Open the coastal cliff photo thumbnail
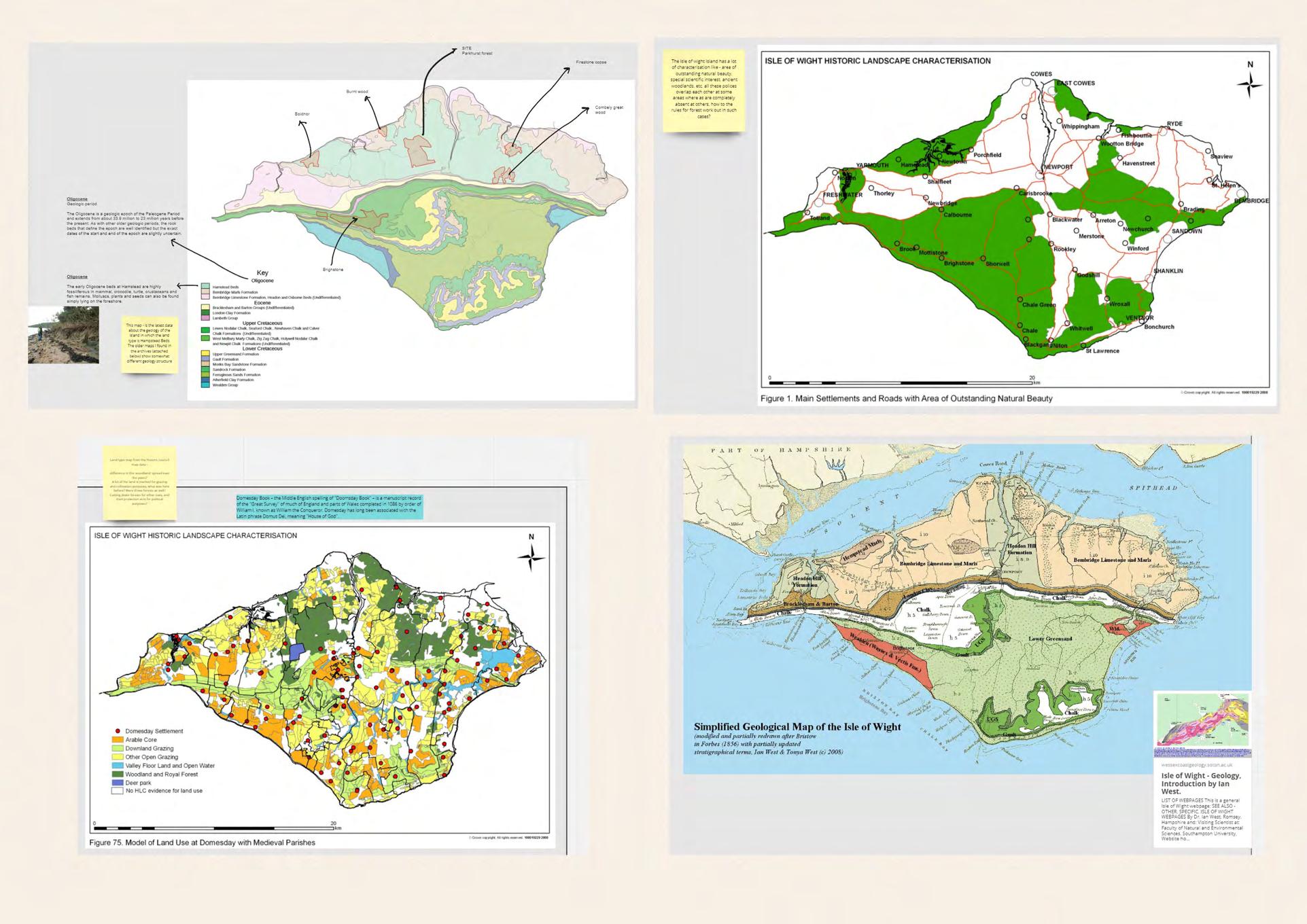Screen dimensions: 1307x924 tap(63, 334)
